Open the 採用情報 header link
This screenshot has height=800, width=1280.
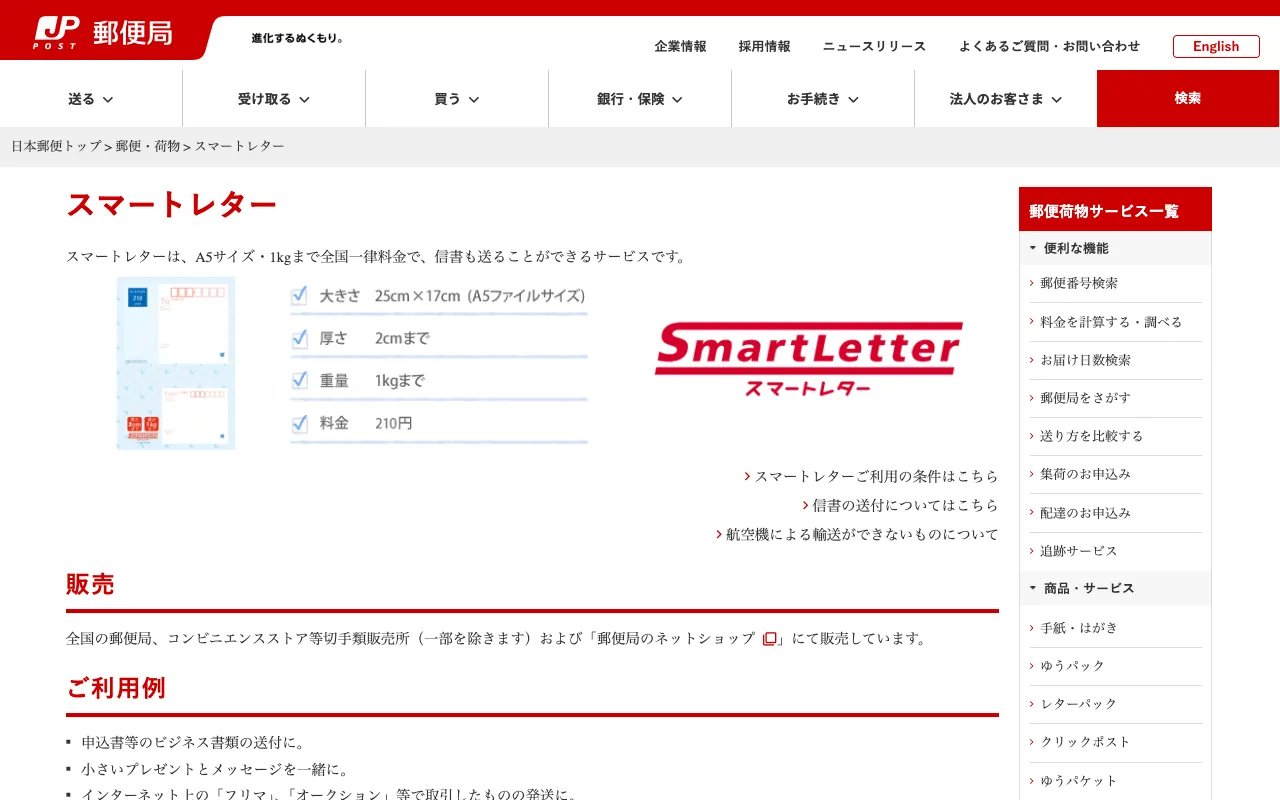click(x=764, y=46)
